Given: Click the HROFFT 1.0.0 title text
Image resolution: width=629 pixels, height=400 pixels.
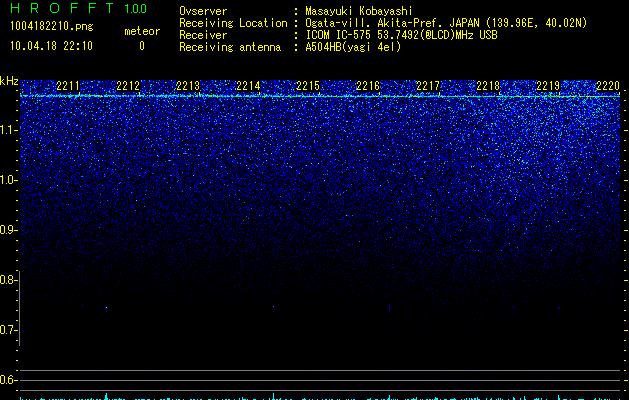Looking at the screenshot, I should click(78, 8).
